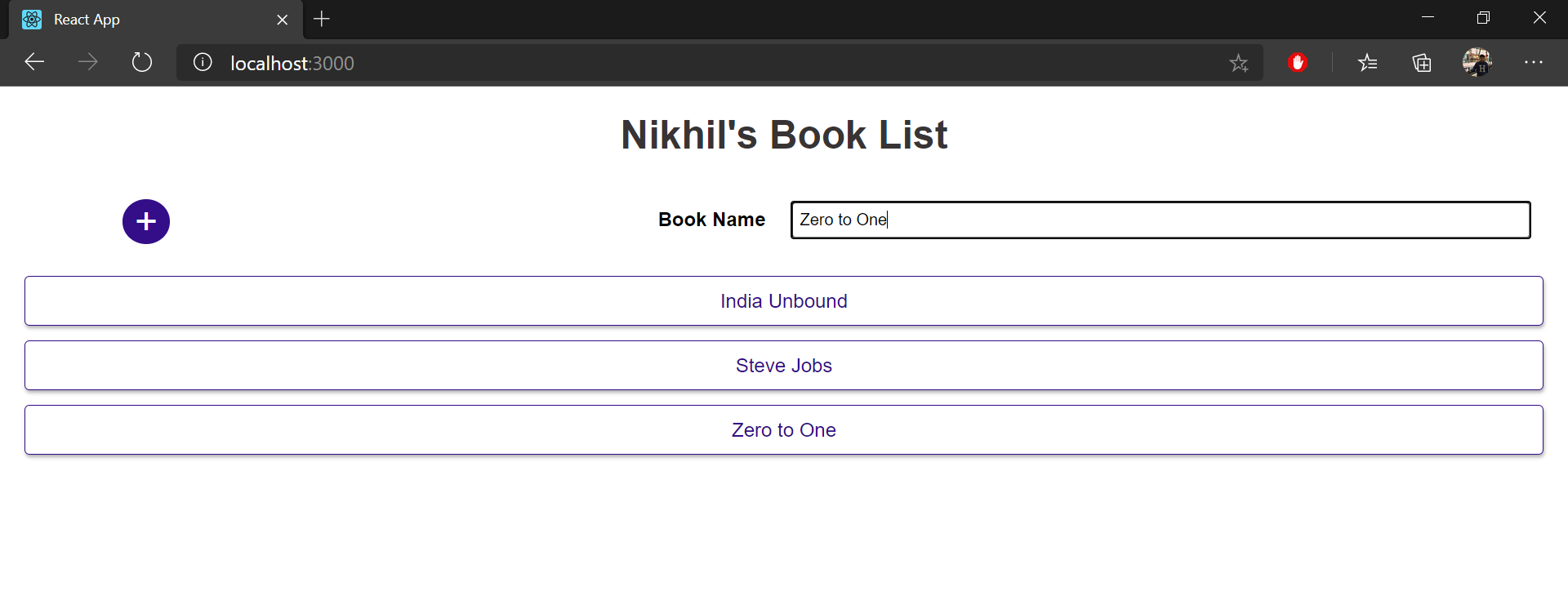Reload the page with refresh icon

tap(142, 62)
